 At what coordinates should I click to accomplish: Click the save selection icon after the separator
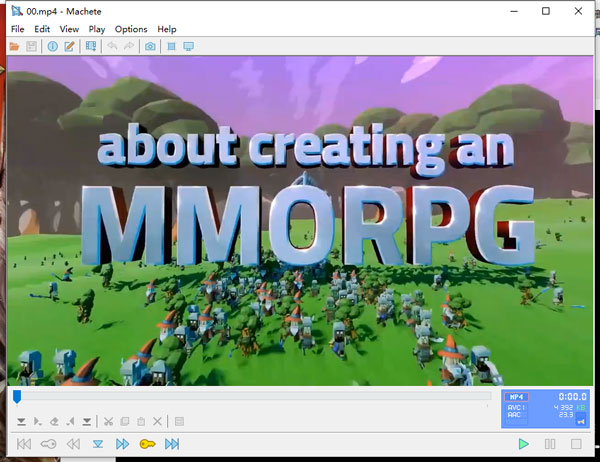coord(179,422)
